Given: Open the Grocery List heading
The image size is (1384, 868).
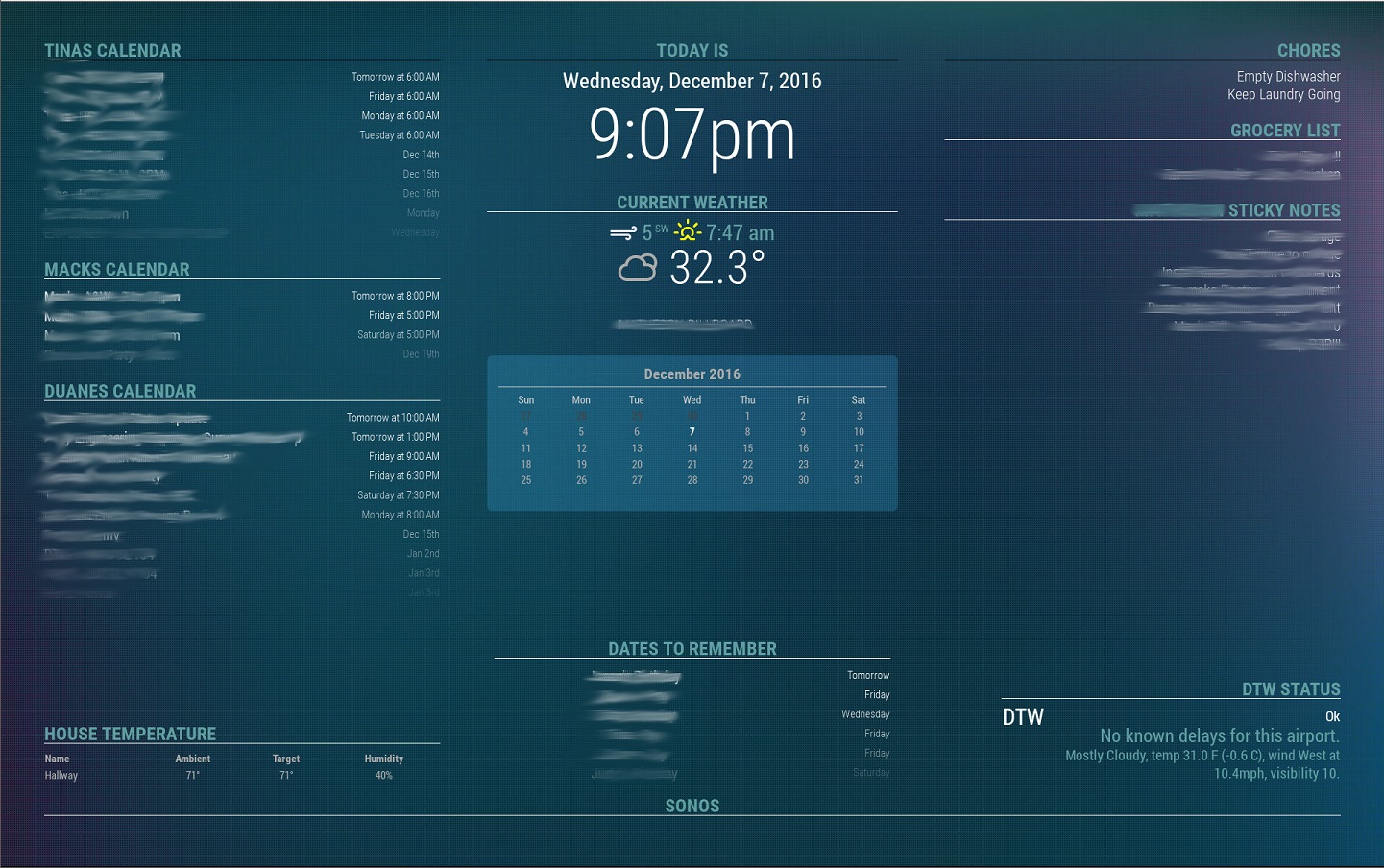Looking at the screenshot, I should point(1285,131).
